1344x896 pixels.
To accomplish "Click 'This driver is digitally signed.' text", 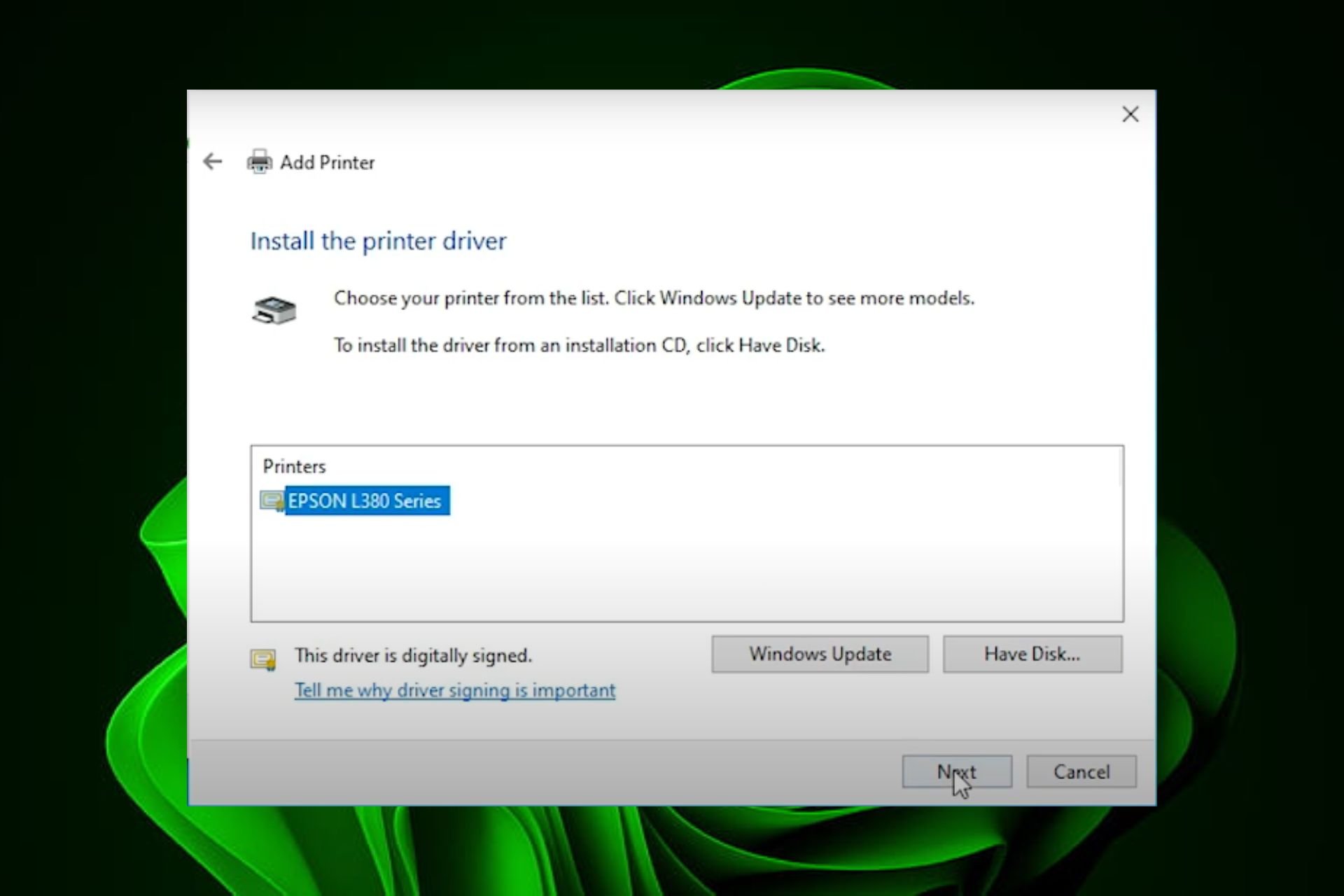I will 413,656.
